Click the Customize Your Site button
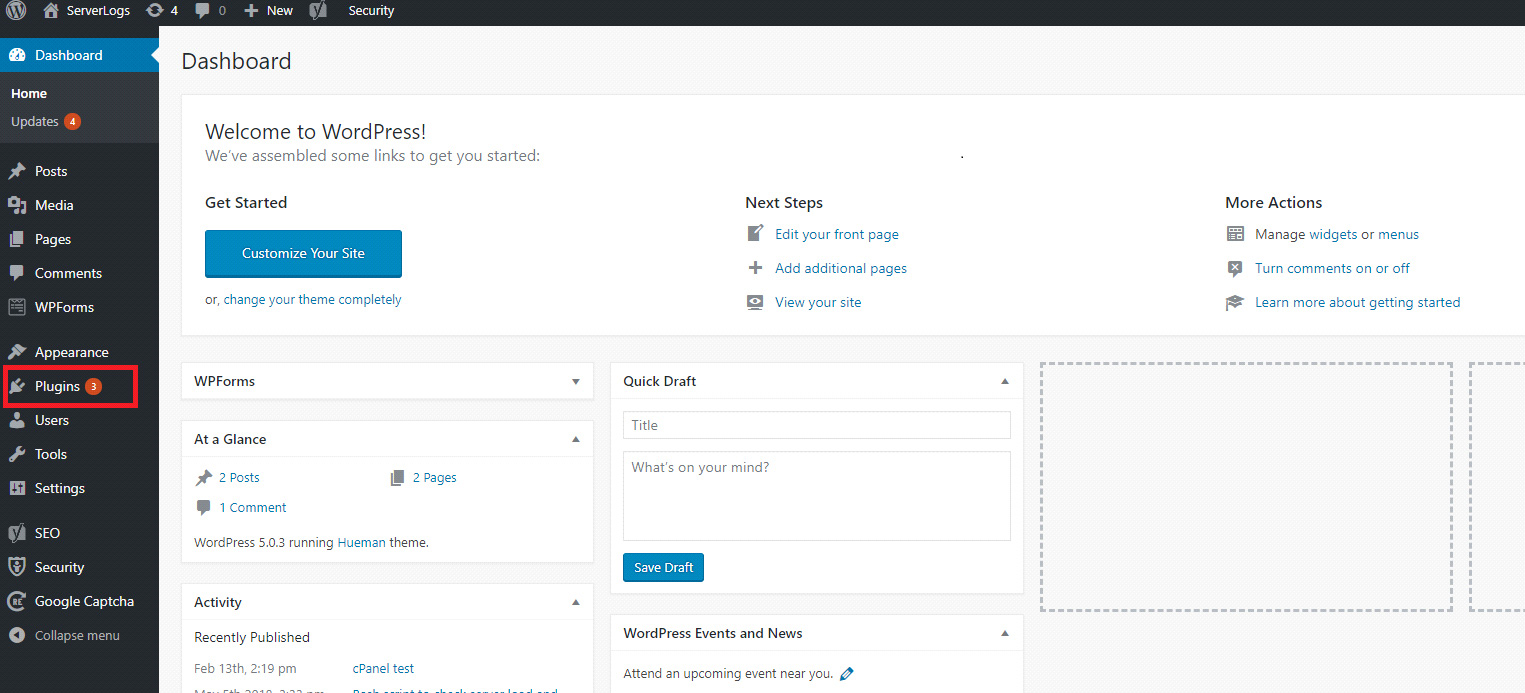This screenshot has width=1525, height=693. (303, 253)
